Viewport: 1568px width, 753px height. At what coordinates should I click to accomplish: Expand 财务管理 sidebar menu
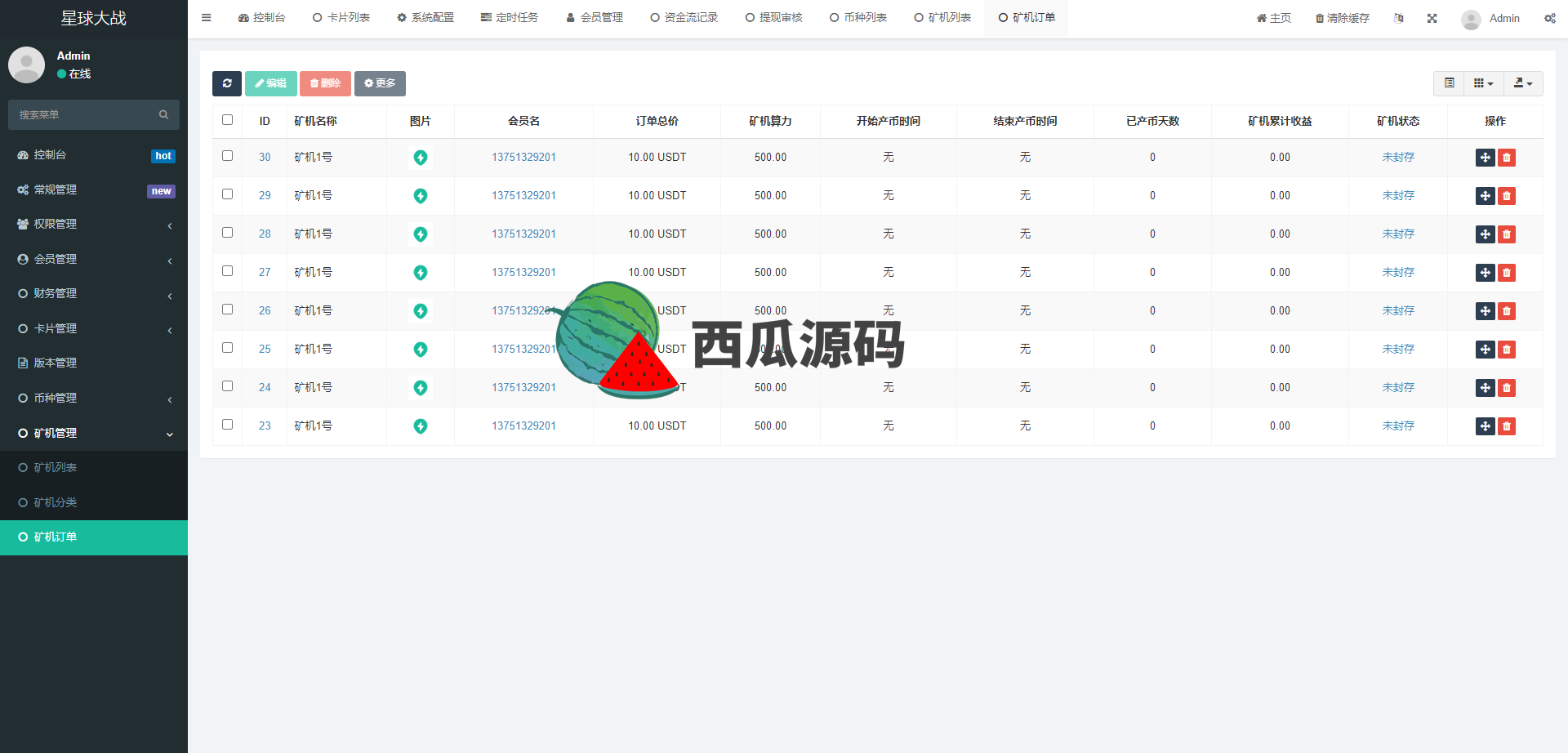pyautogui.click(x=94, y=294)
